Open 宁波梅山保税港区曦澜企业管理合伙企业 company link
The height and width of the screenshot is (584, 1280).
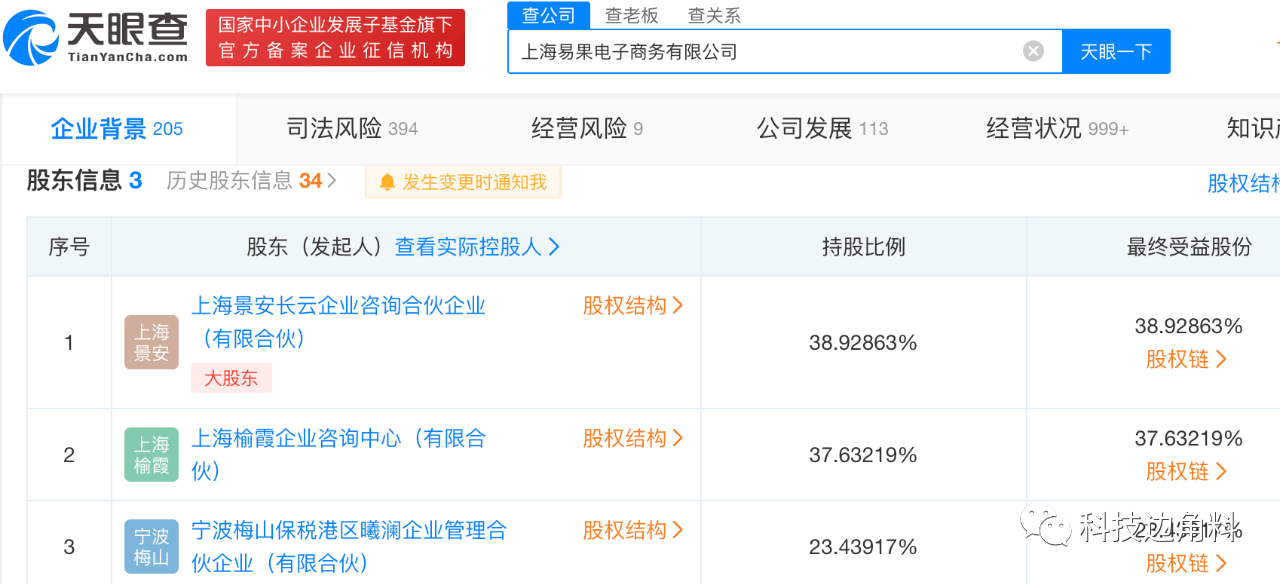349,546
